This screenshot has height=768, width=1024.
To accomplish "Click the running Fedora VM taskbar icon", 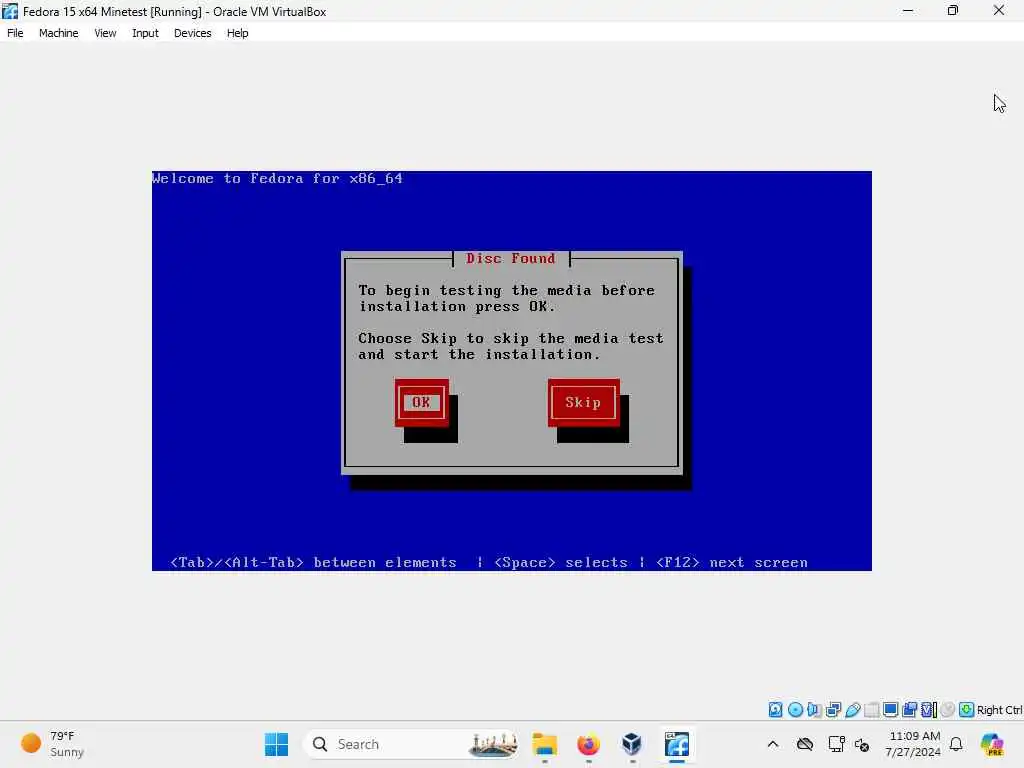I will [x=677, y=744].
